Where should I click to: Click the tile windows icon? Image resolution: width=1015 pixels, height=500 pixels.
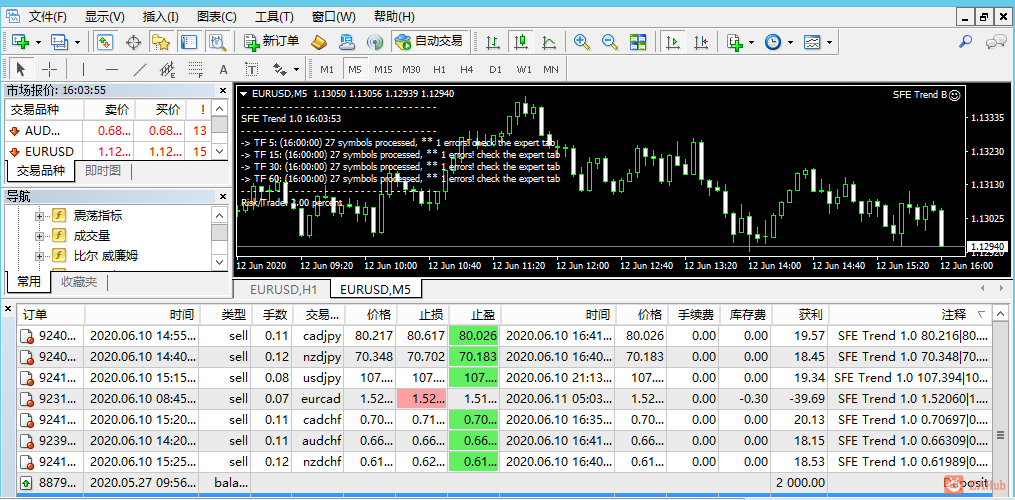point(638,42)
